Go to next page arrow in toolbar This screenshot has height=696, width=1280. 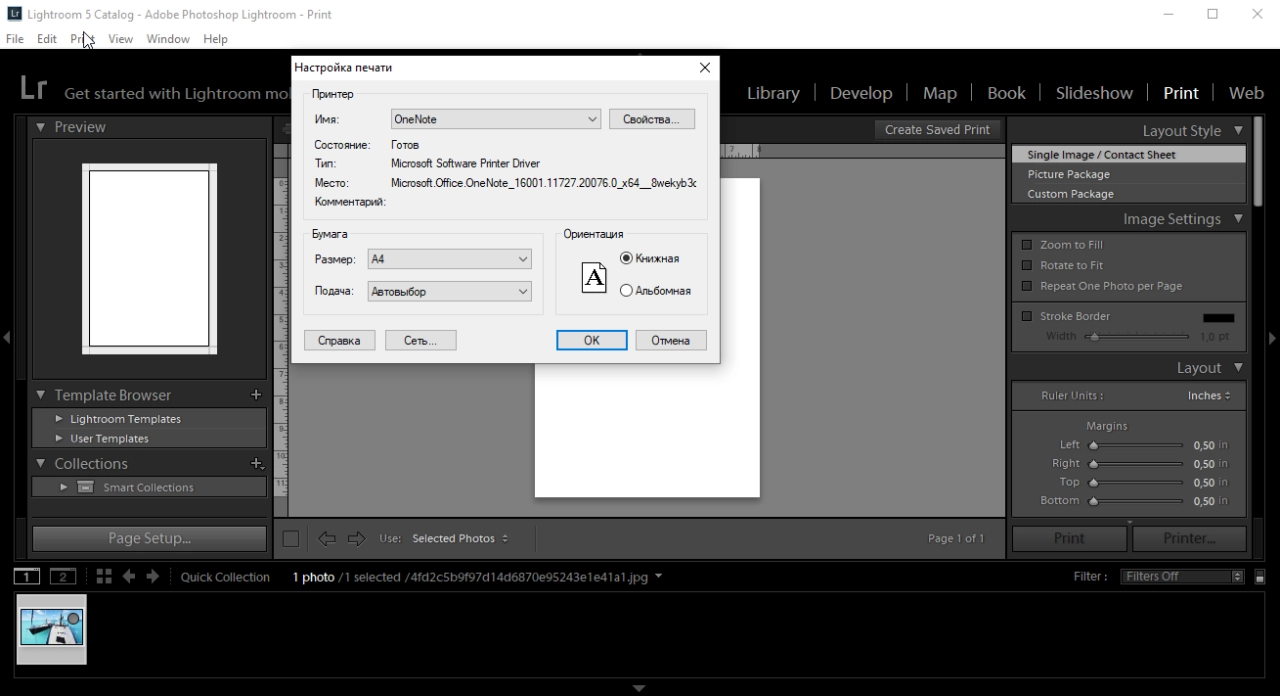click(356, 539)
